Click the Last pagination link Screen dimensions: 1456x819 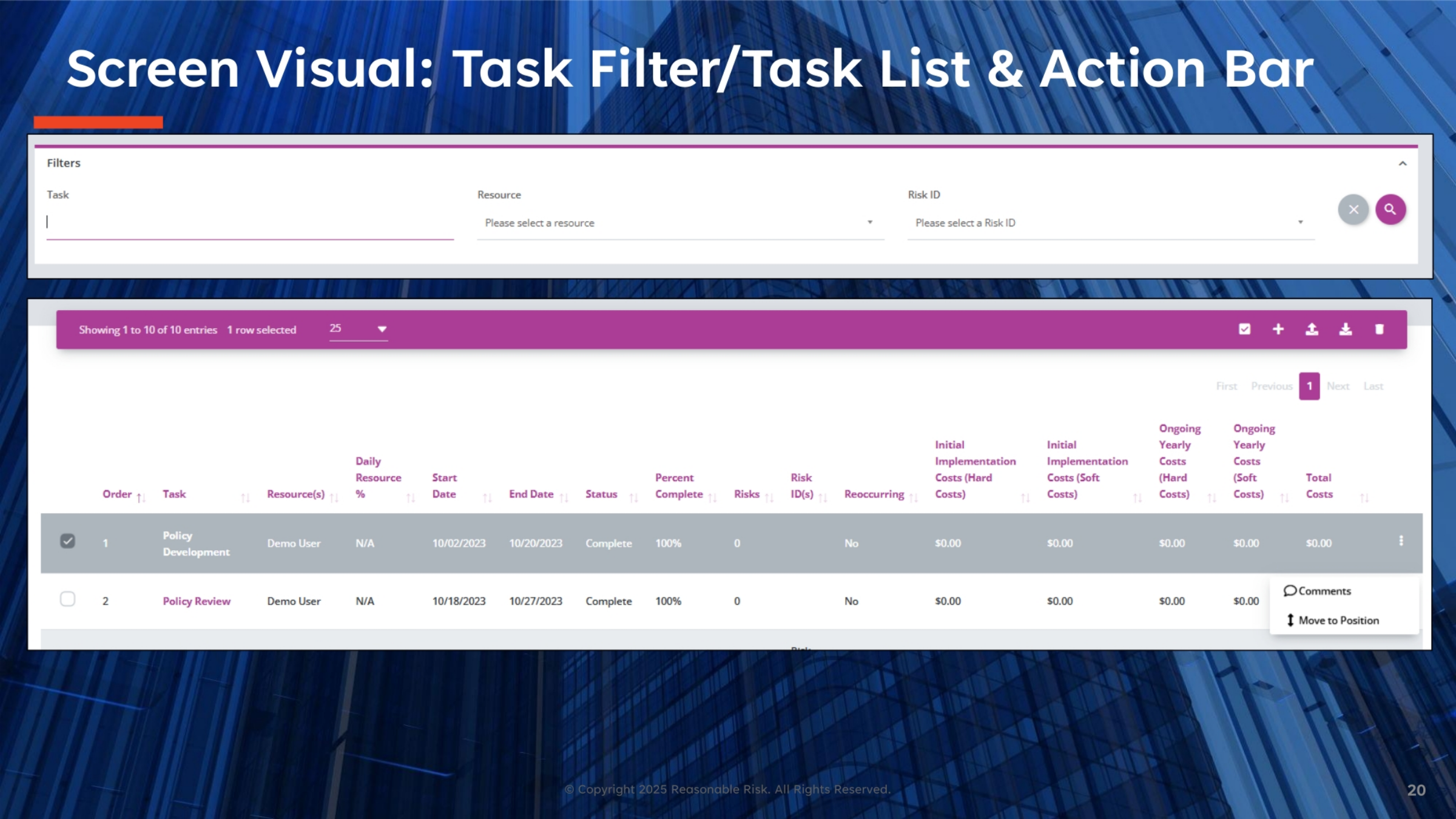[1373, 386]
